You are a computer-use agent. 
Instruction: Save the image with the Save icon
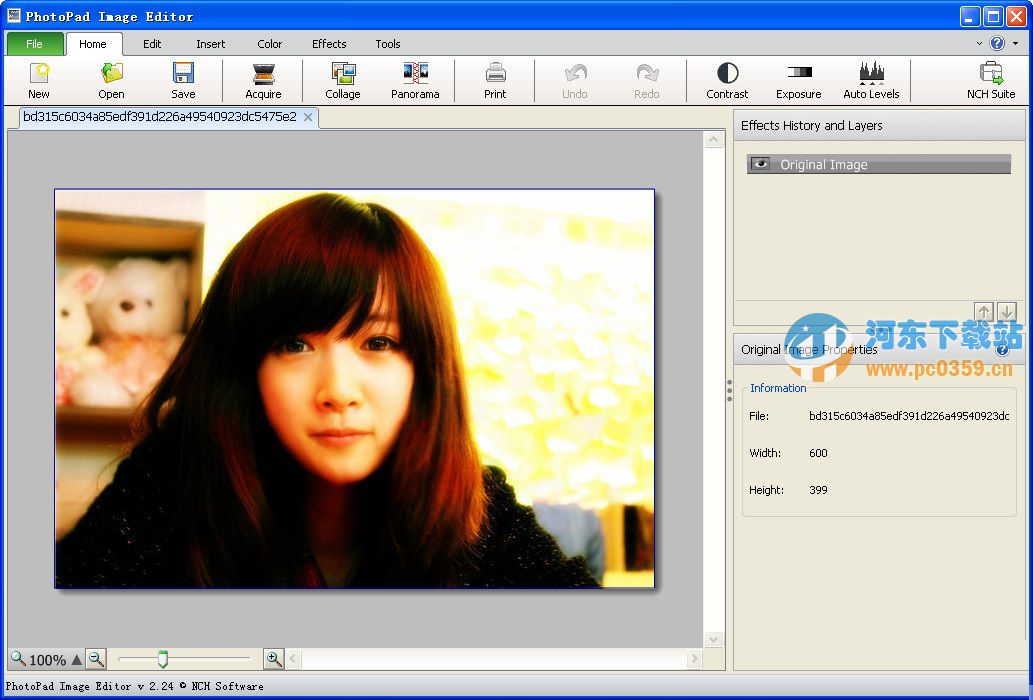click(x=183, y=79)
